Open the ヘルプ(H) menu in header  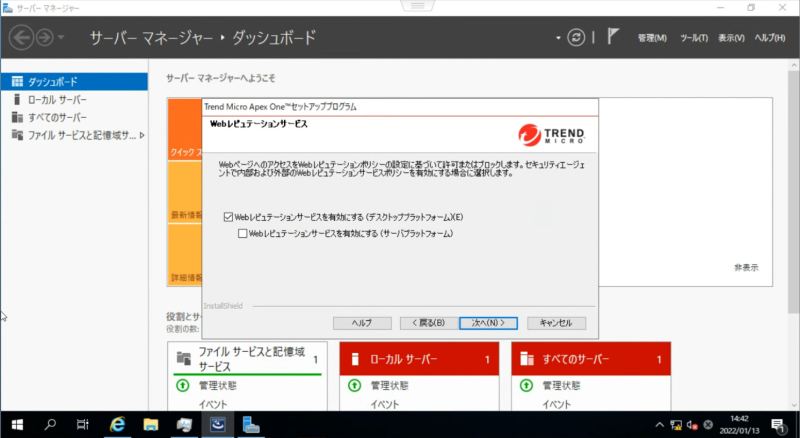(x=770, y=38)
